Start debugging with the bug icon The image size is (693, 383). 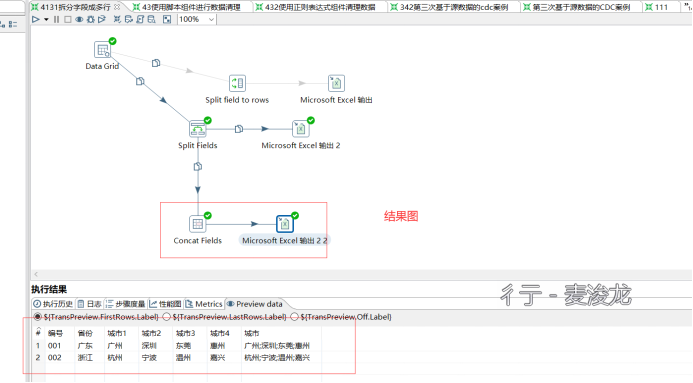91,19
